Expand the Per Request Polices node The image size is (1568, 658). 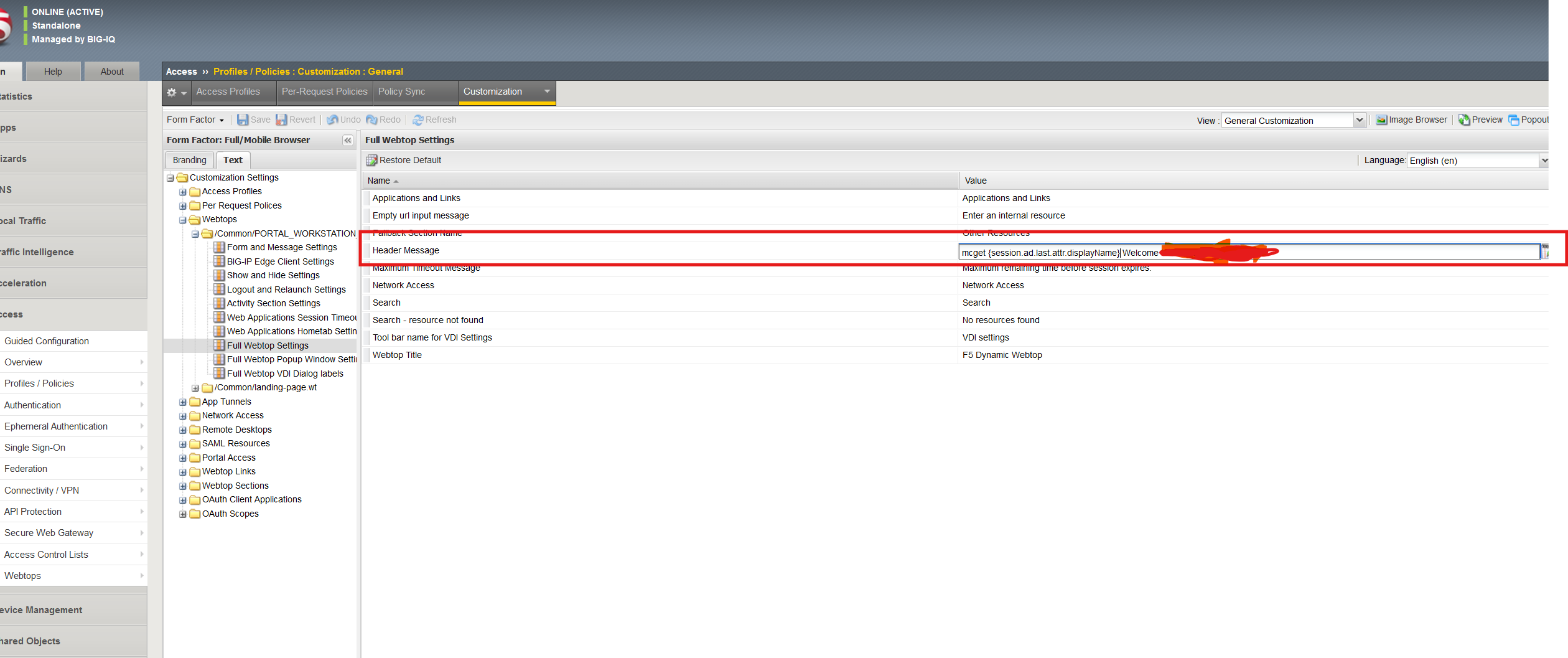[183, 206]
